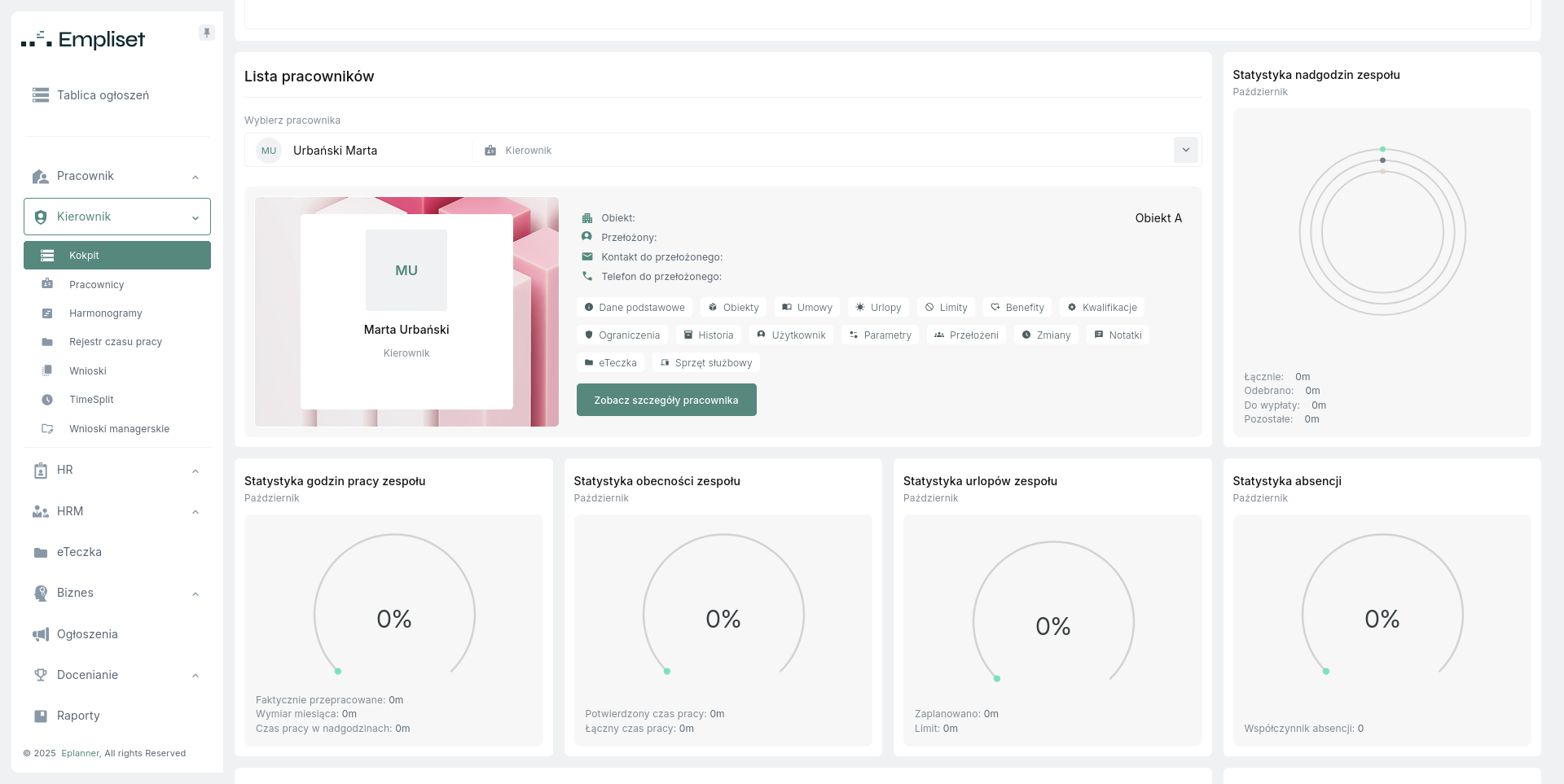Open the Notatki tag
The image size is (1564, 784).
point(1118,335)
